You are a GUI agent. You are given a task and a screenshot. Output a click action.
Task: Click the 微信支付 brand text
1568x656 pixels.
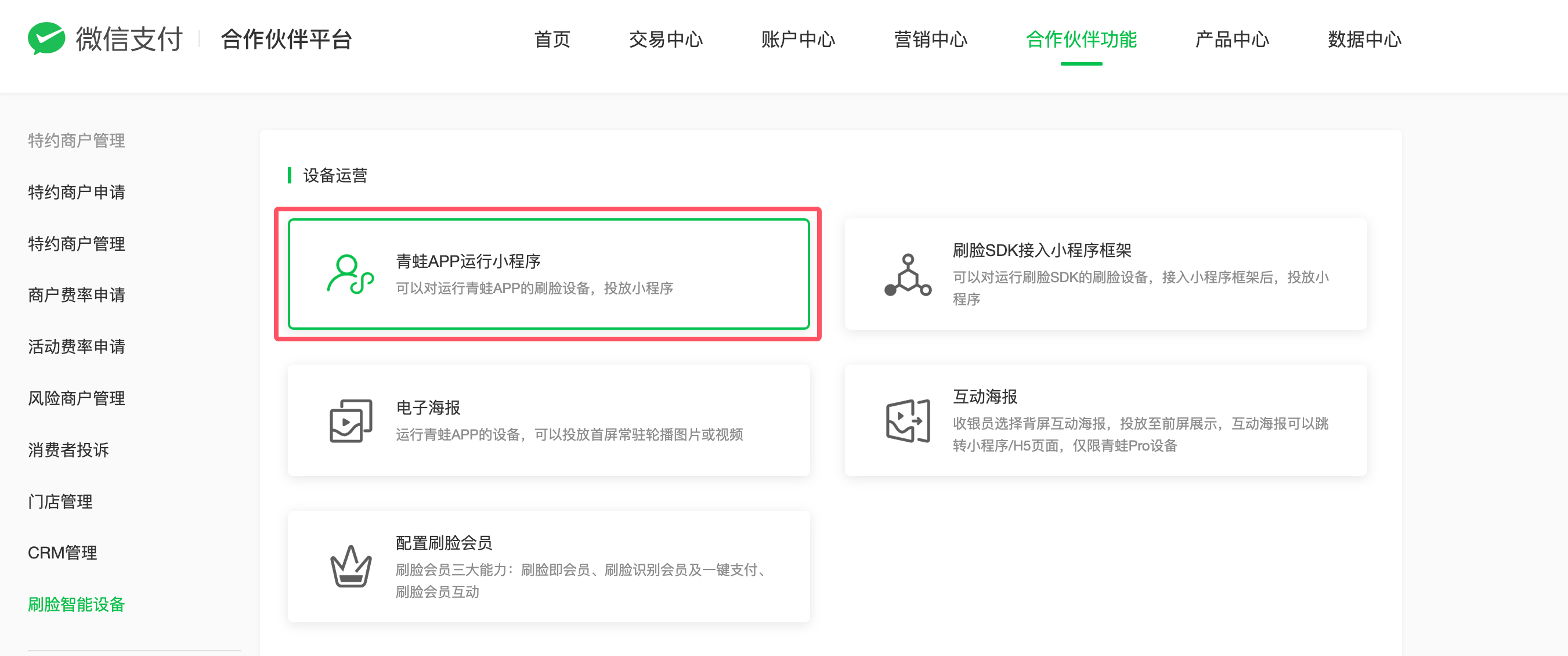(129, 39)
